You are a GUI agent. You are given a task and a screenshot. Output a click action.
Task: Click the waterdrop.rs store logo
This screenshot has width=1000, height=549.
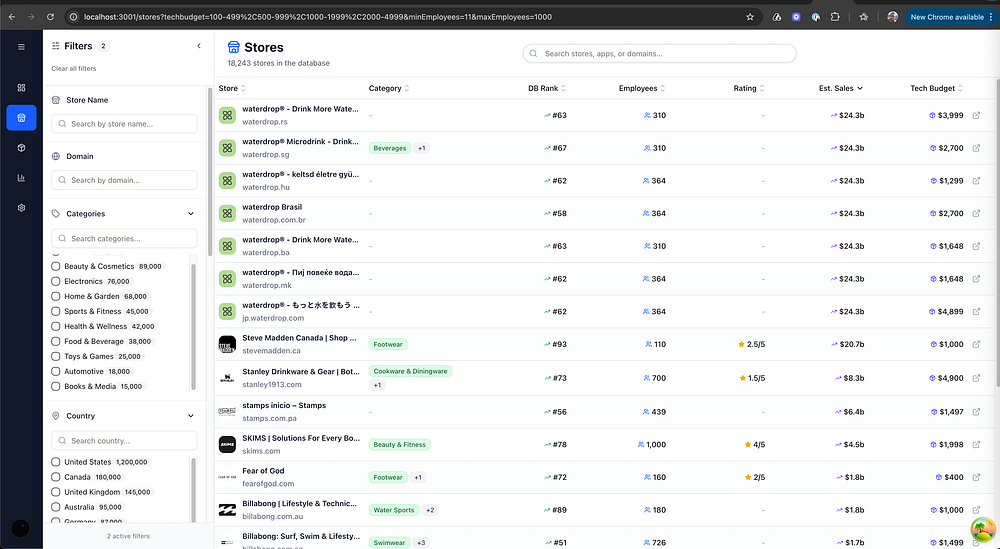pos(227,115)
